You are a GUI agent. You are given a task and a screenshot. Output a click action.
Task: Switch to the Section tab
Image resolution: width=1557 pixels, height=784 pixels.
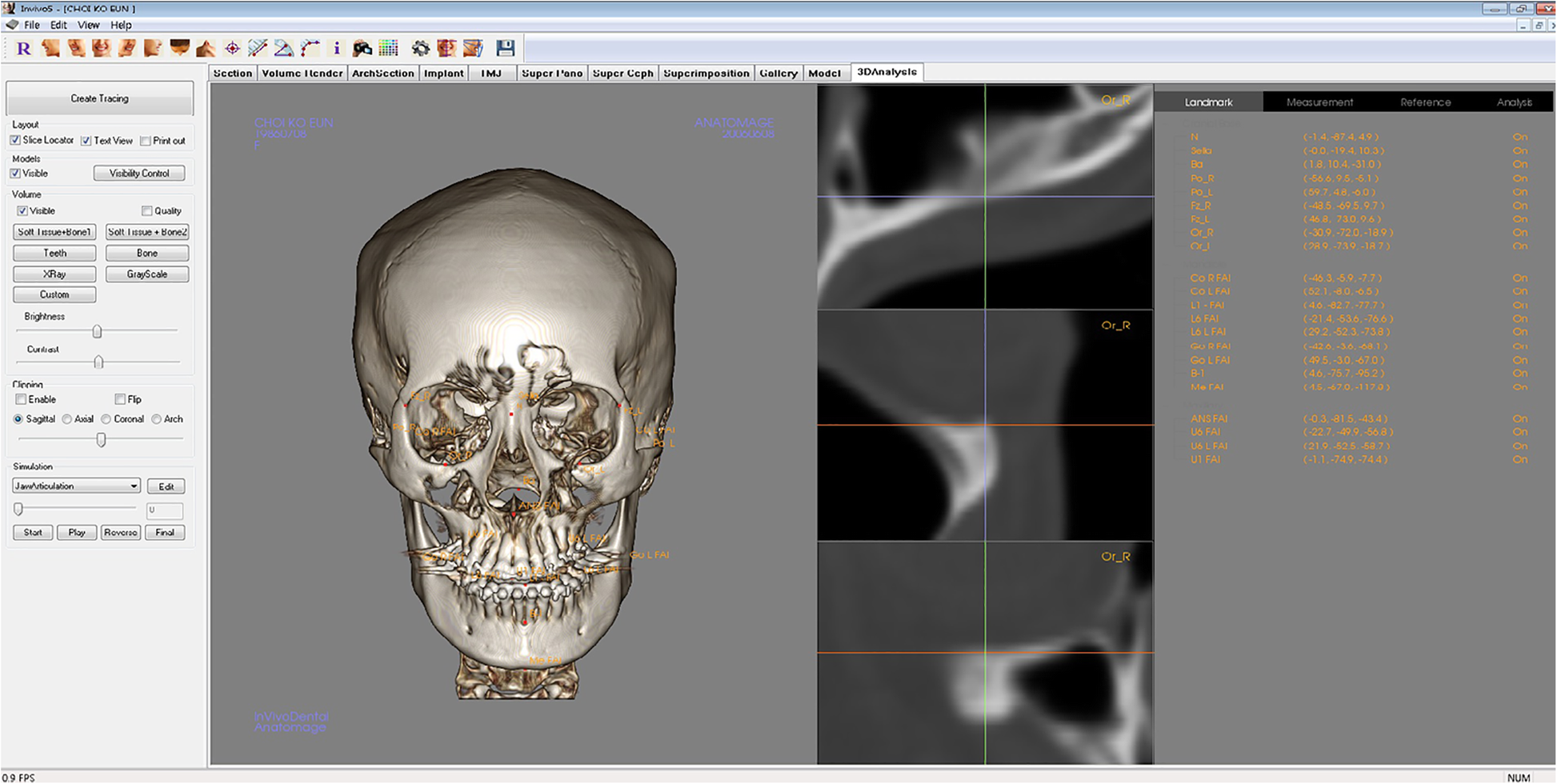coord(233,73)
